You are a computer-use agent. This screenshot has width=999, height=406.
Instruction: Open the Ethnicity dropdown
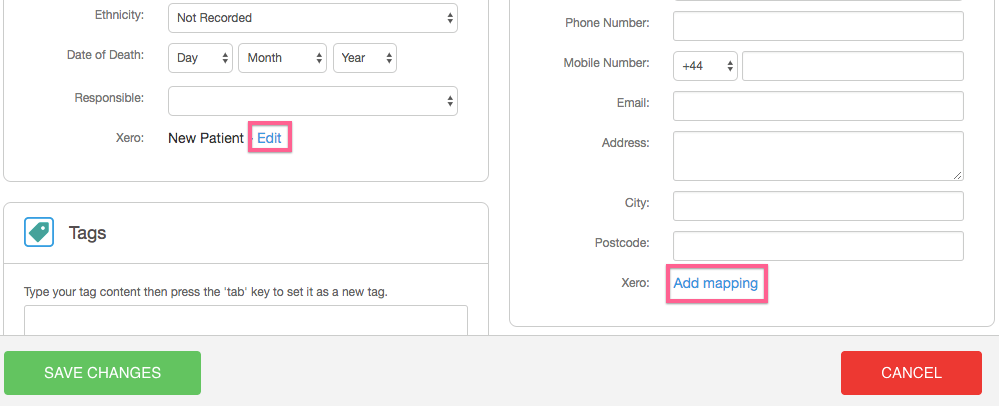point(312,17)
